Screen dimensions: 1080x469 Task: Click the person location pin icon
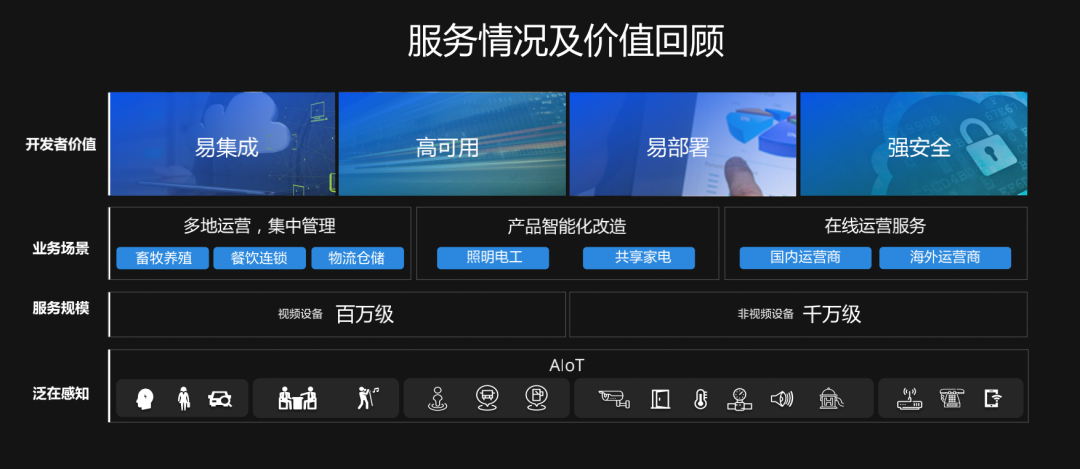437,398
